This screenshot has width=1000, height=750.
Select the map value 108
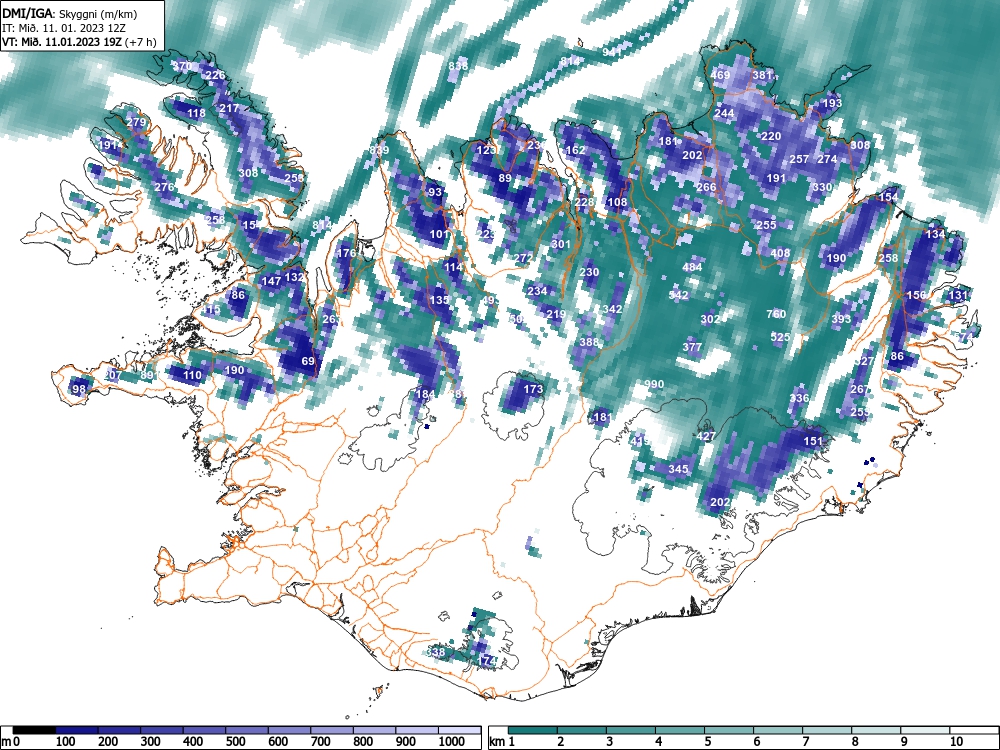(x=617, y=202)
